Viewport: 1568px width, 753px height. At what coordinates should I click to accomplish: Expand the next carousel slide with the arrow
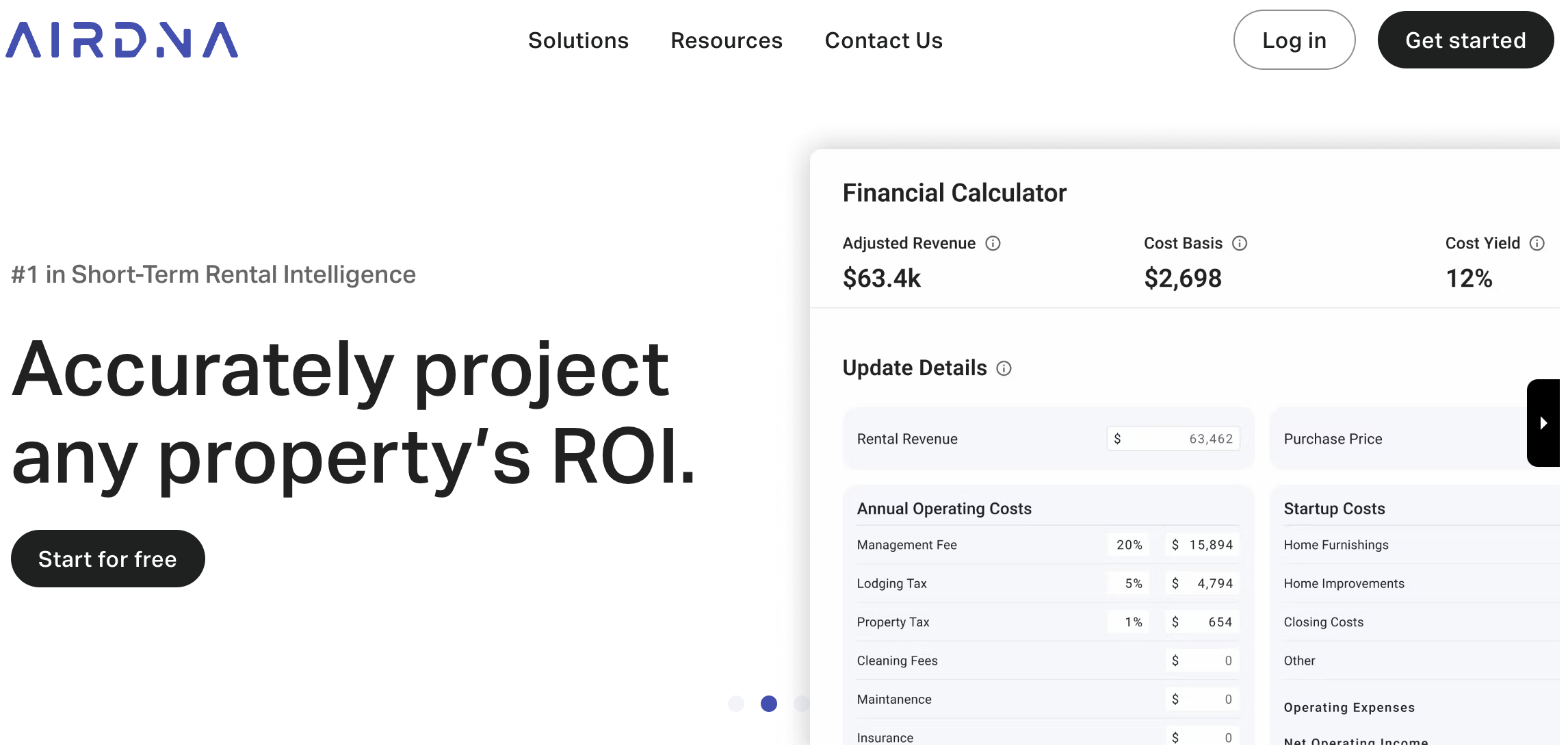tap(1544, 422)
